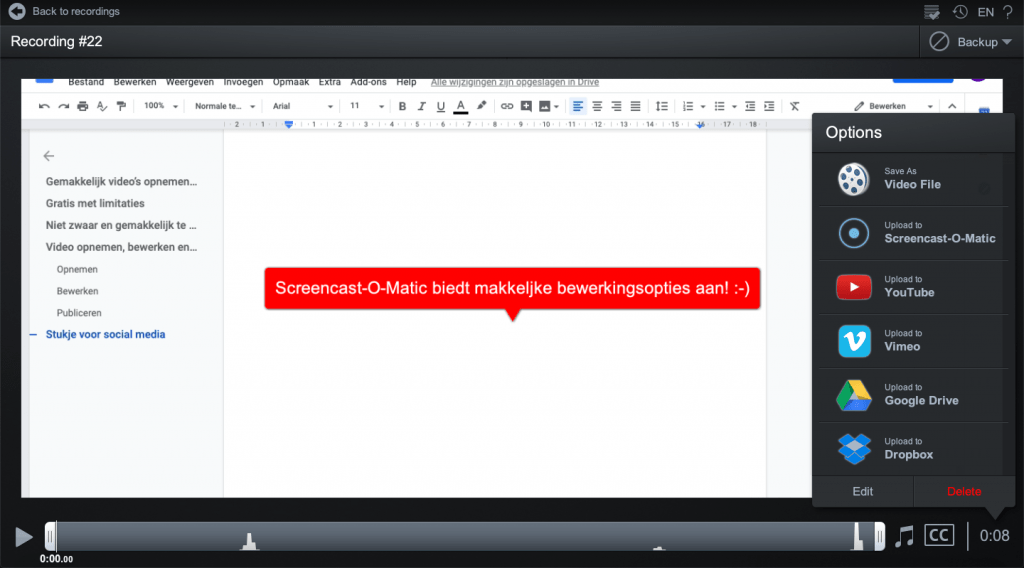The image size is (1024, 568).
Task: Click the line spacing icon
Action: tap(662, 106)
